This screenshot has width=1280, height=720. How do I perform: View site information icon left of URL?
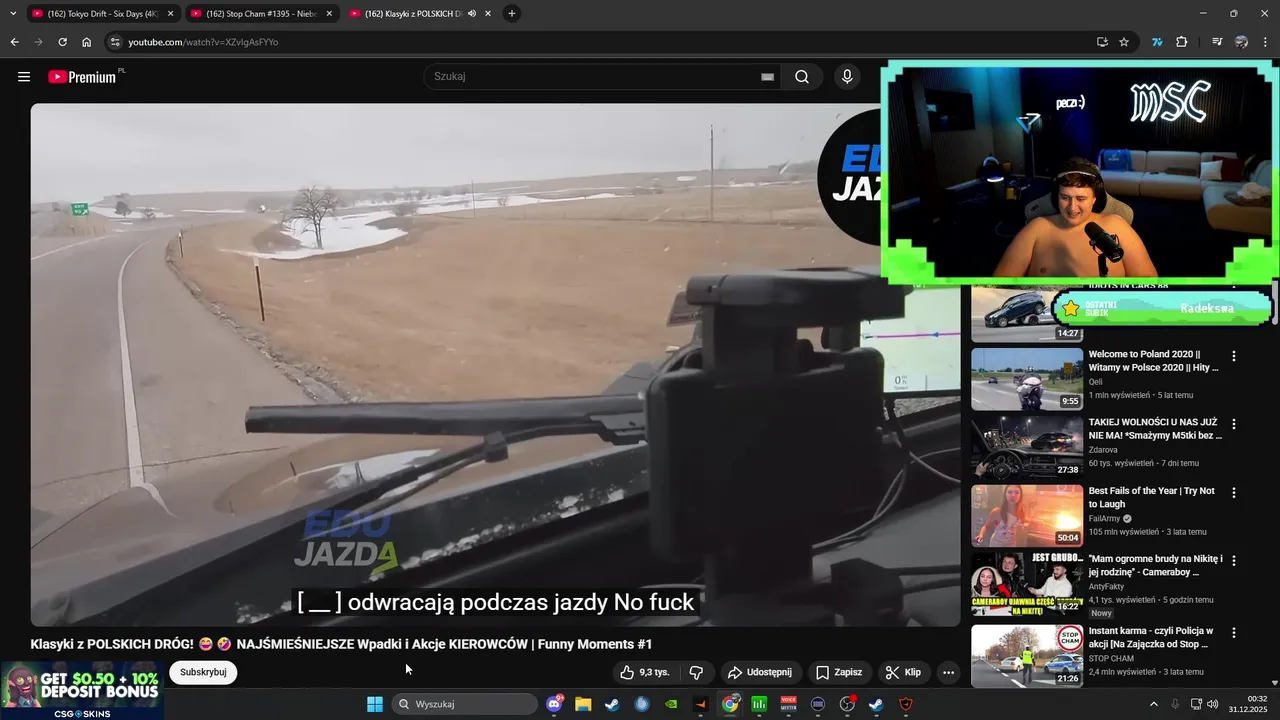pyautogui.click(x=115, y=42)
